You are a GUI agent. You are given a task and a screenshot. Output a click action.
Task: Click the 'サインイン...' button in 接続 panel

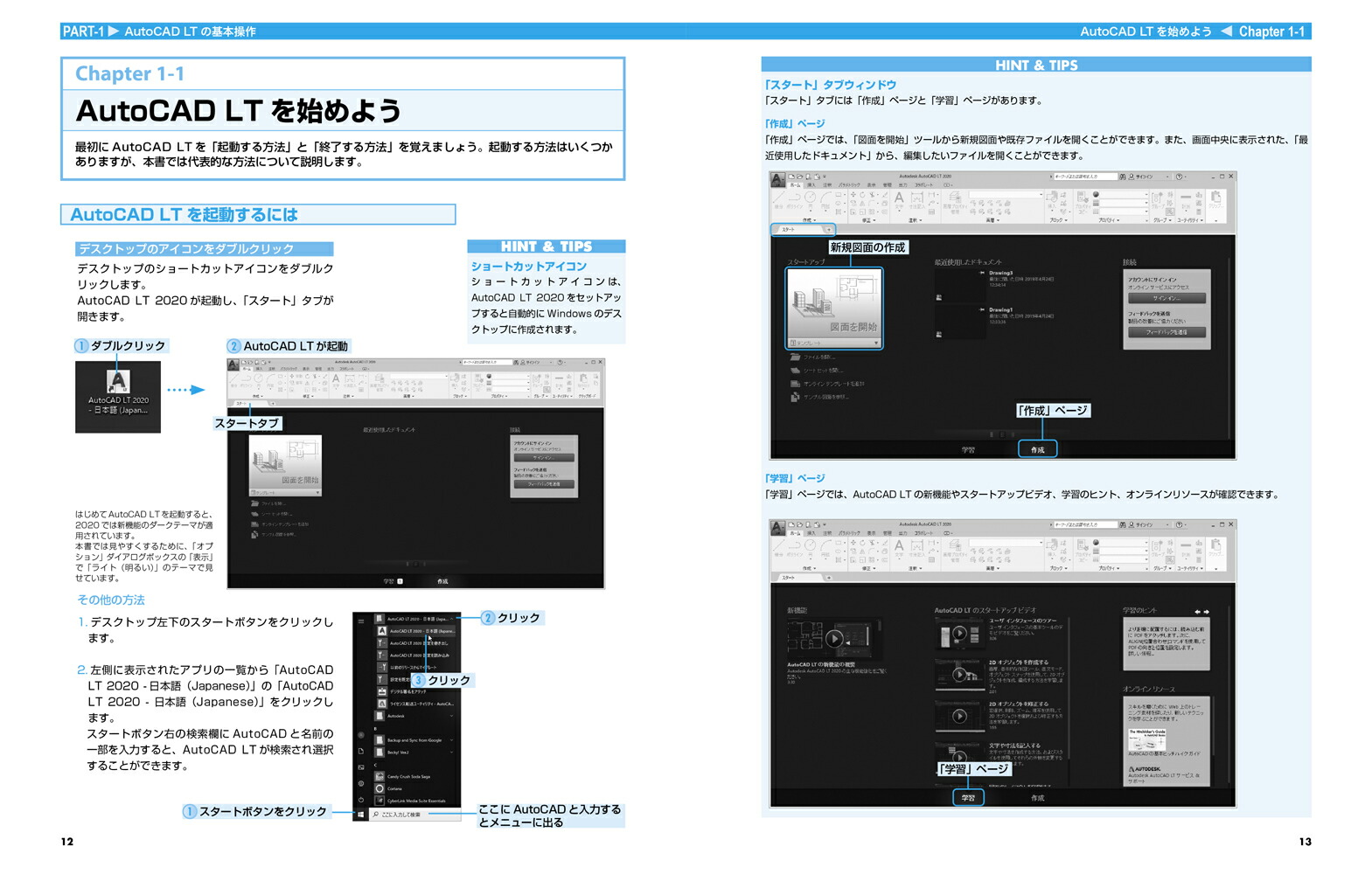[x=1167, y=298]
